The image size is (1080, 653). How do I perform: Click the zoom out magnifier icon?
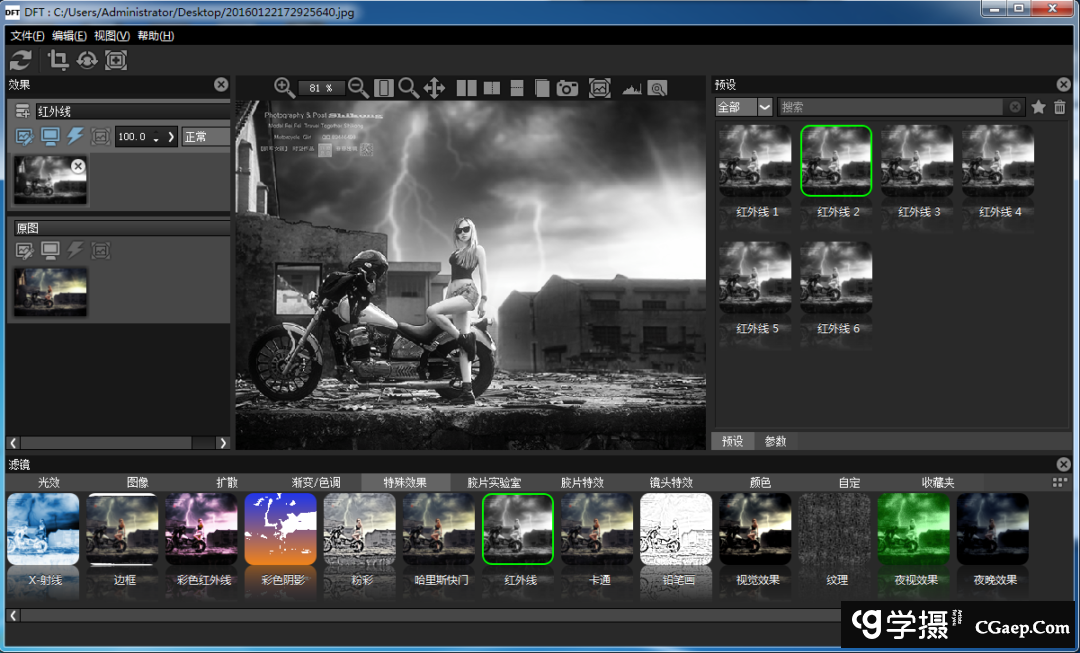358,88
